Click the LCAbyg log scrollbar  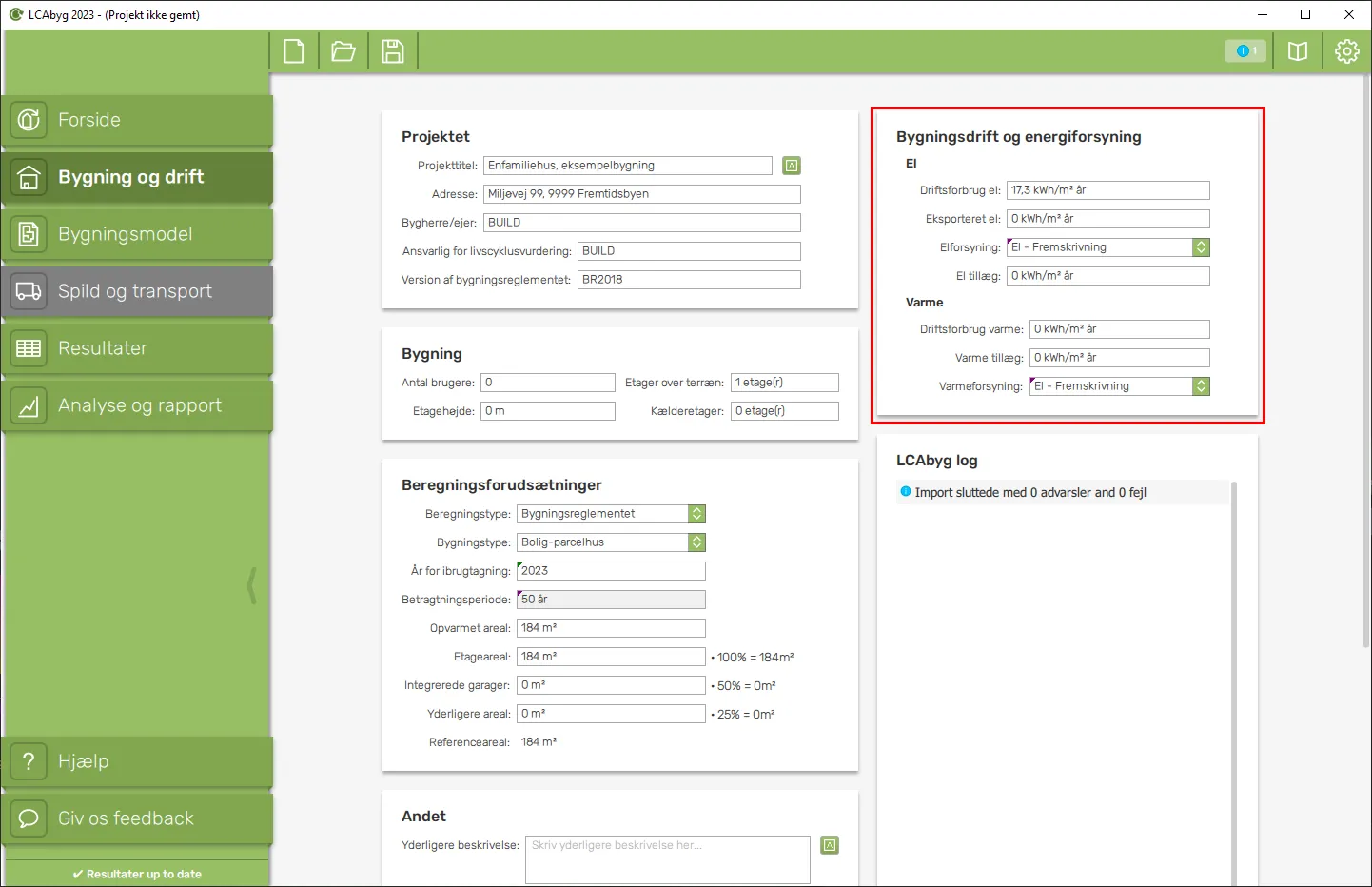pyautogui.click(x=1234, y=683)
